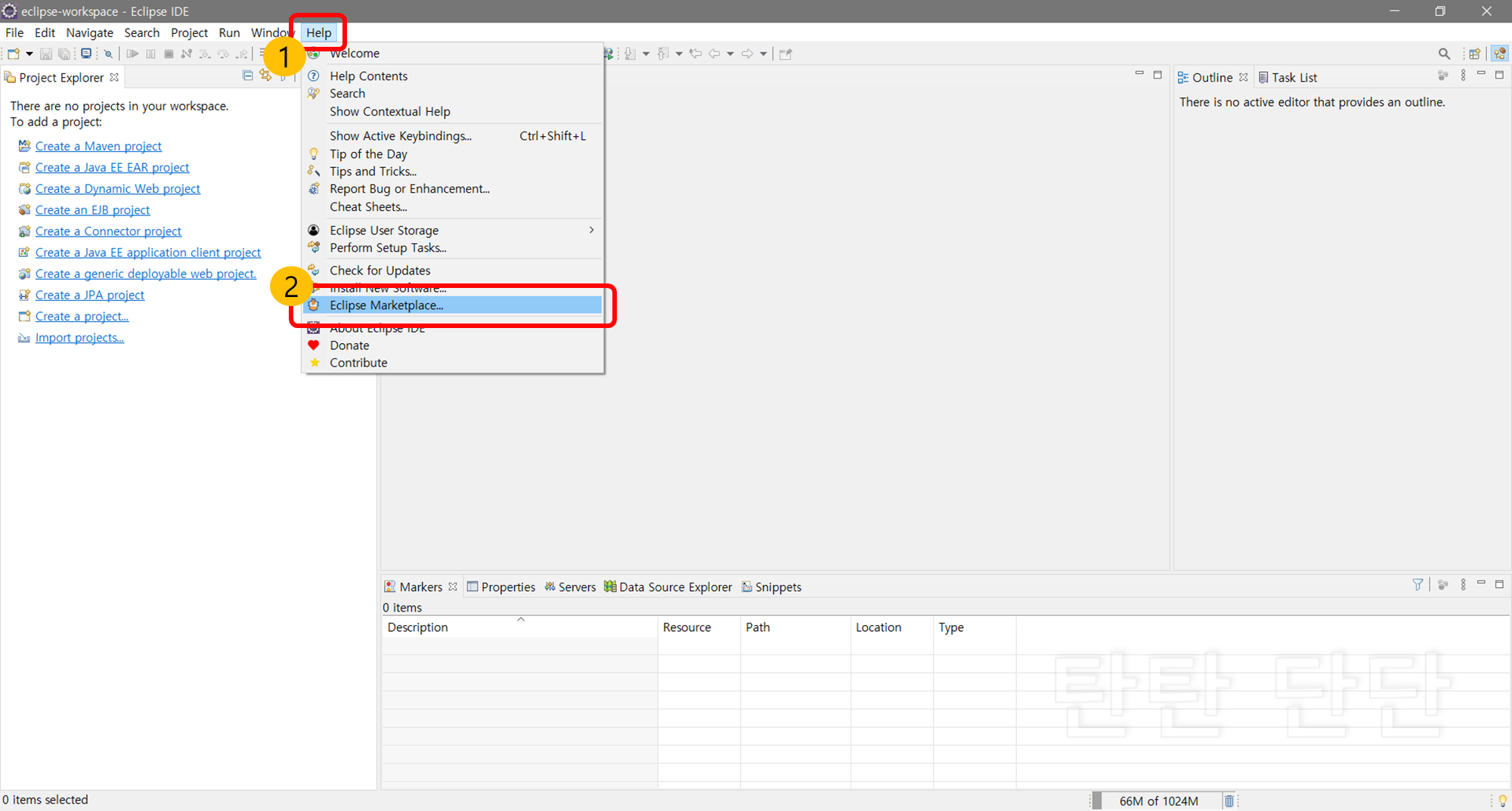Switch to the Task List tab

pos(1287,77)
